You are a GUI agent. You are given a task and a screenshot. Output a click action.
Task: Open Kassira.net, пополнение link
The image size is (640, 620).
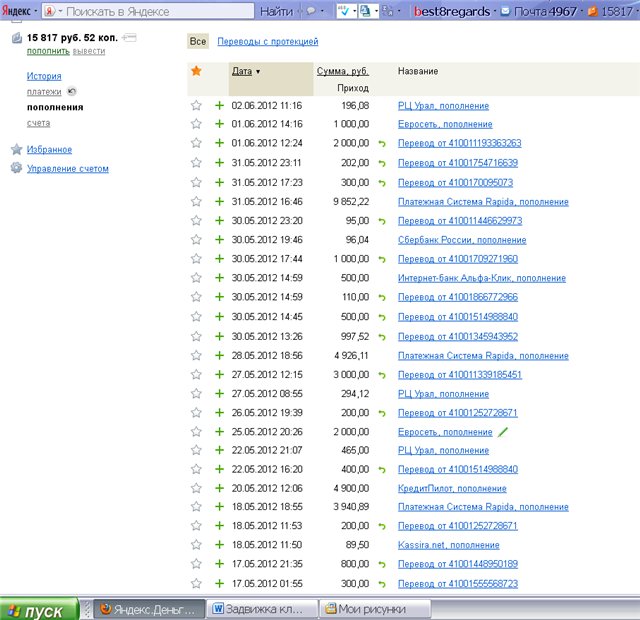(449, 545)
